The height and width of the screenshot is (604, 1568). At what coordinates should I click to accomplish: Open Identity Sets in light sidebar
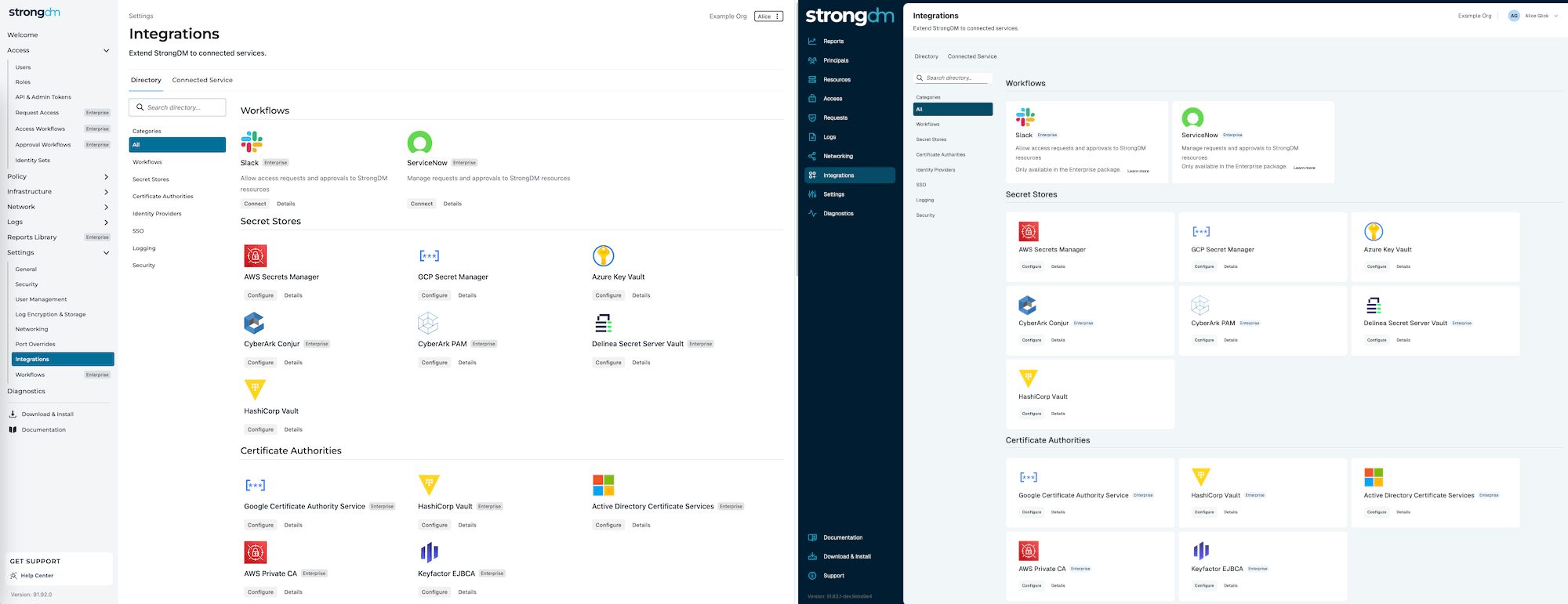pos(33,160)
